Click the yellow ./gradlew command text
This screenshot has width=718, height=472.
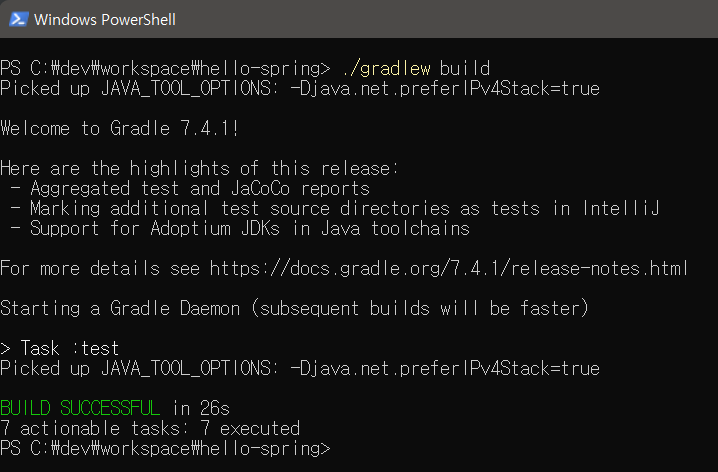tap(386, 69)
